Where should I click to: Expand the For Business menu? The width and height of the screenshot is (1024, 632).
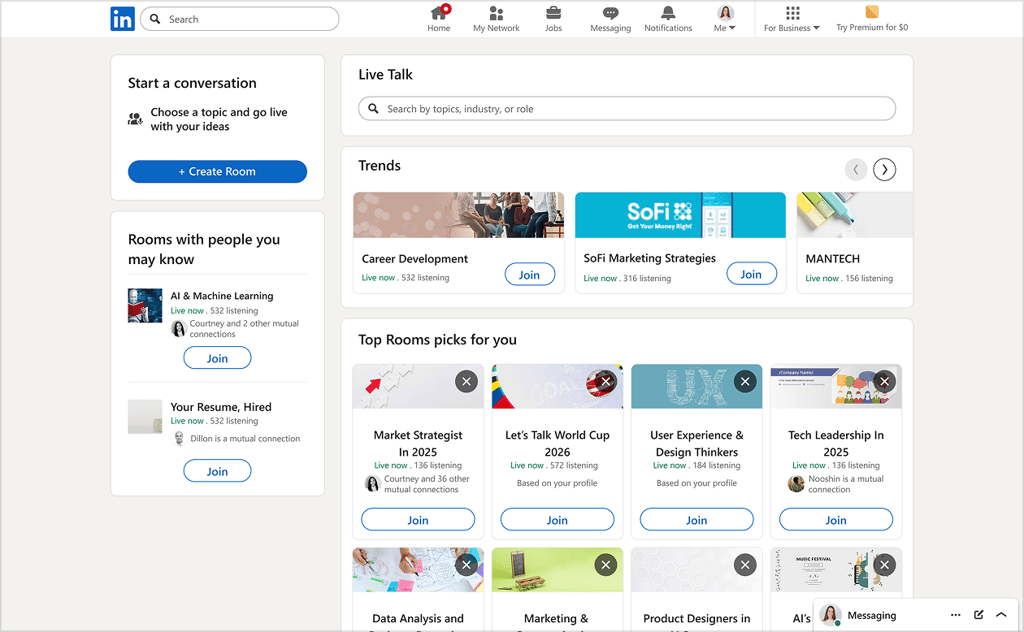792,18
